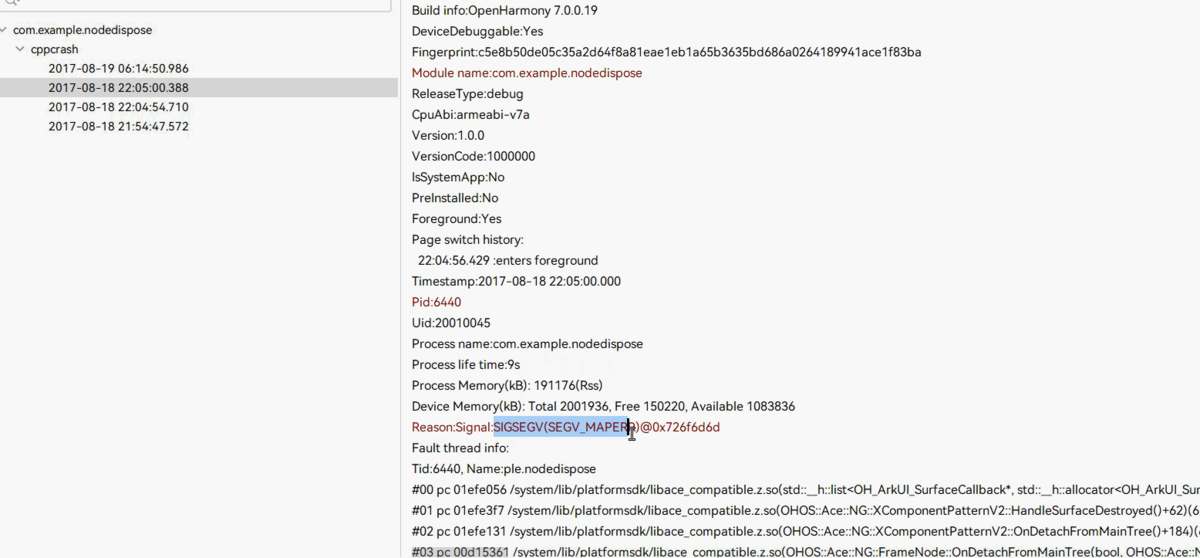Screen dimensions: 1200x558
Task: Open crash log 2017-08-18 22:04:54.710
Action: tap(118, 107)
